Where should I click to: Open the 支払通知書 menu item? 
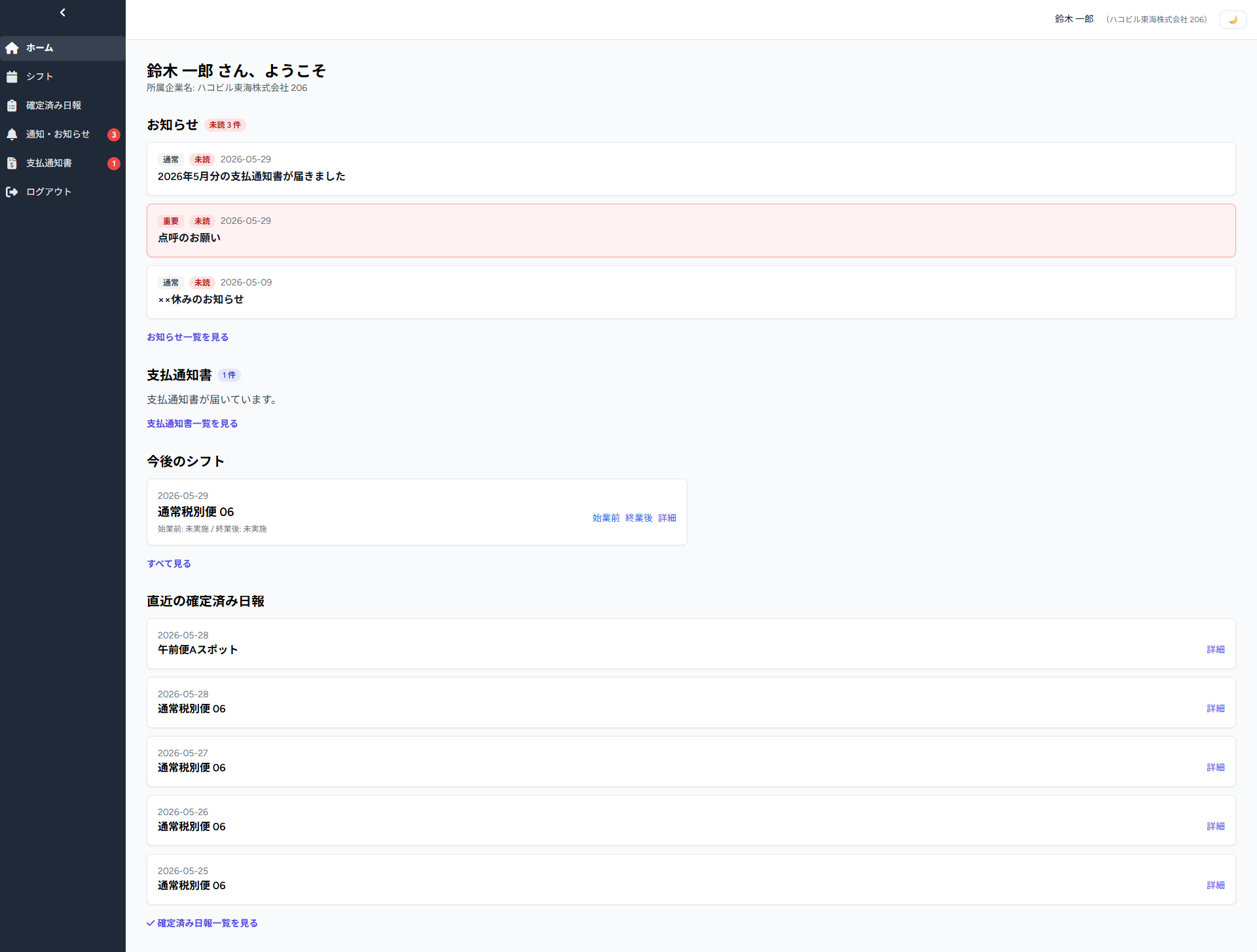point(63,163)
